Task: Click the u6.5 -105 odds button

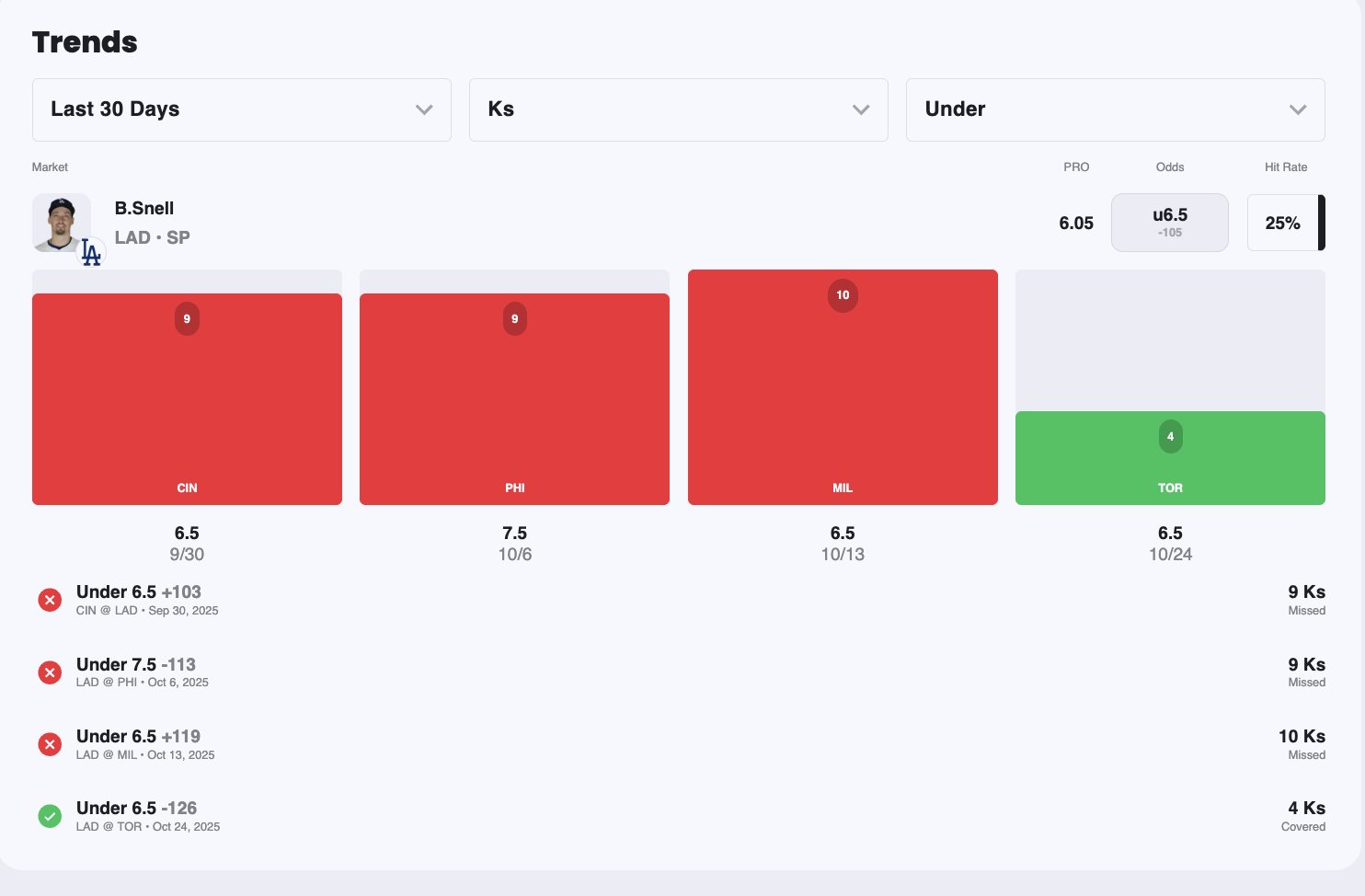Action: (1169, 223)
